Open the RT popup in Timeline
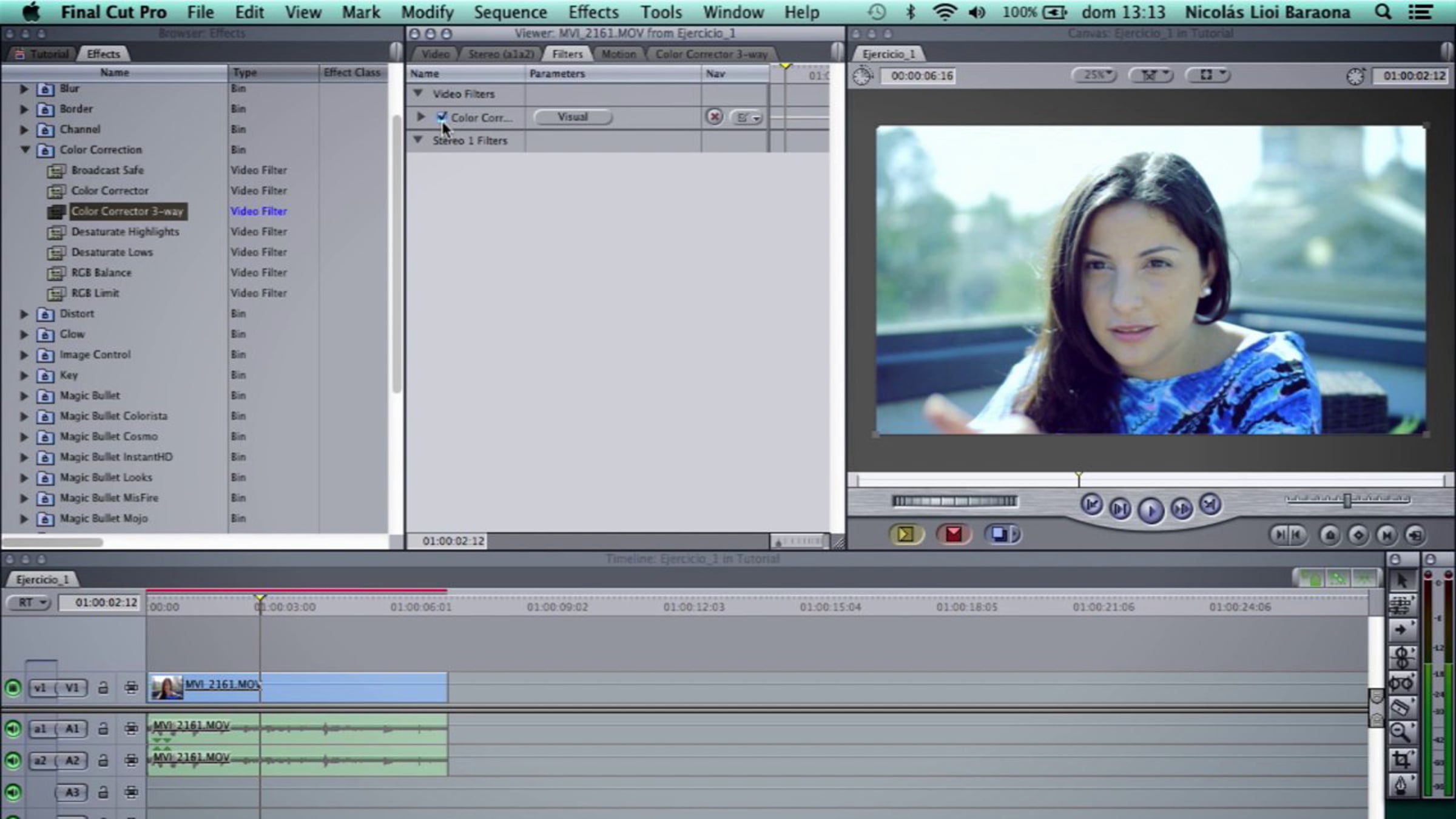This screenshot has width=1456, height=819. point(29,602)
